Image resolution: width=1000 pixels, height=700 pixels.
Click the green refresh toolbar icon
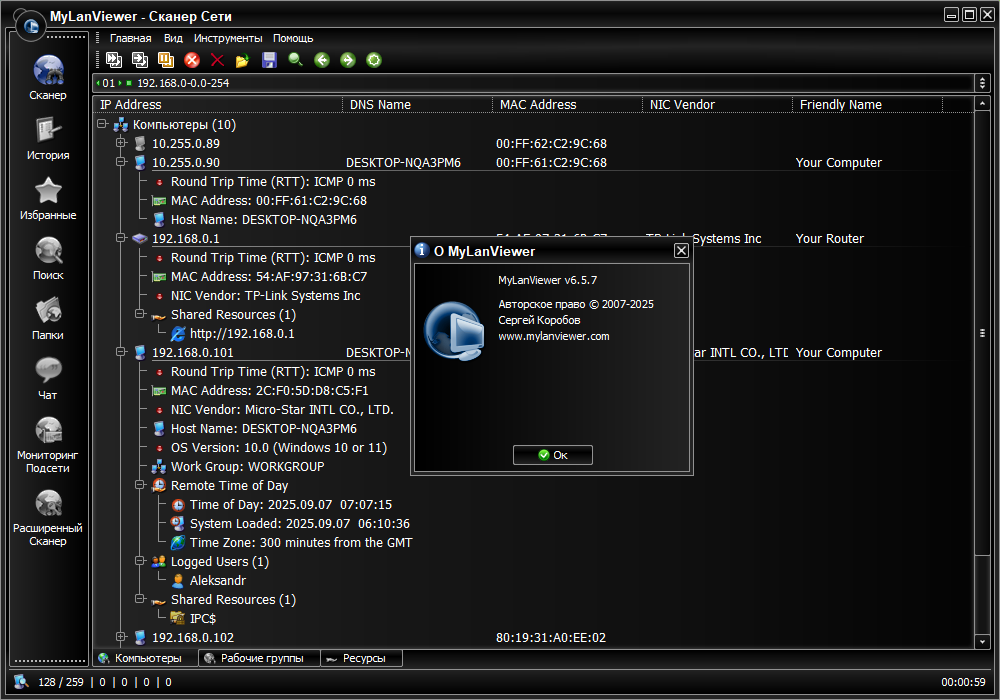pos(374,60)
